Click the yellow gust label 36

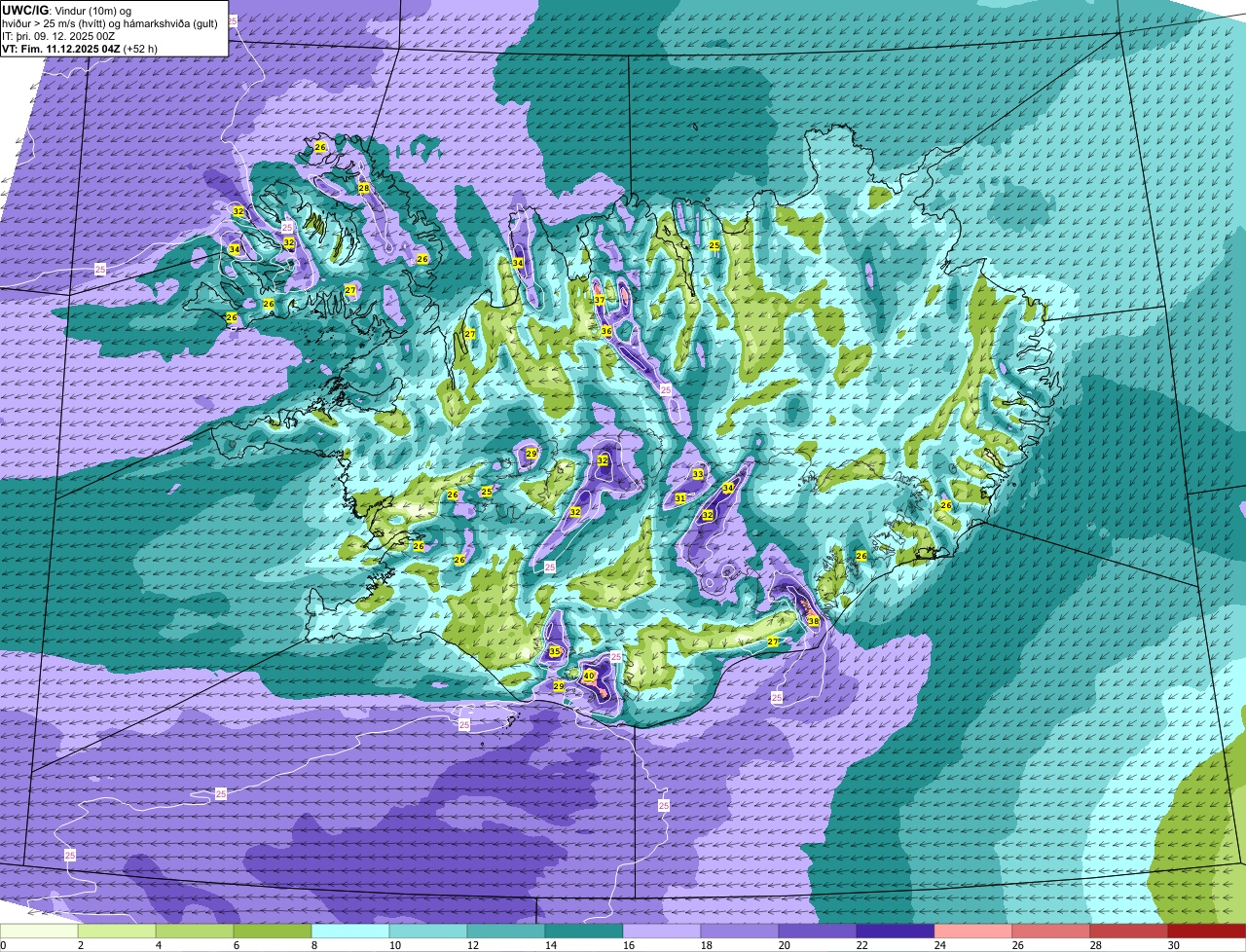(x=606, y=331)
